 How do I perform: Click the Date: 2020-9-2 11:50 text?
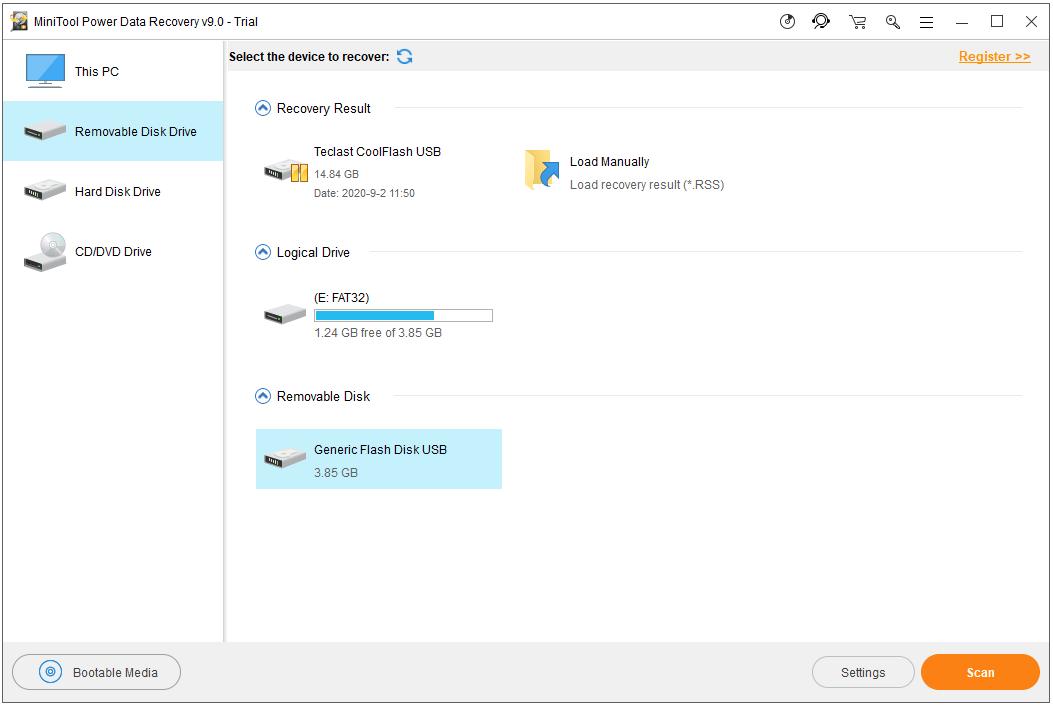point(364,193)
